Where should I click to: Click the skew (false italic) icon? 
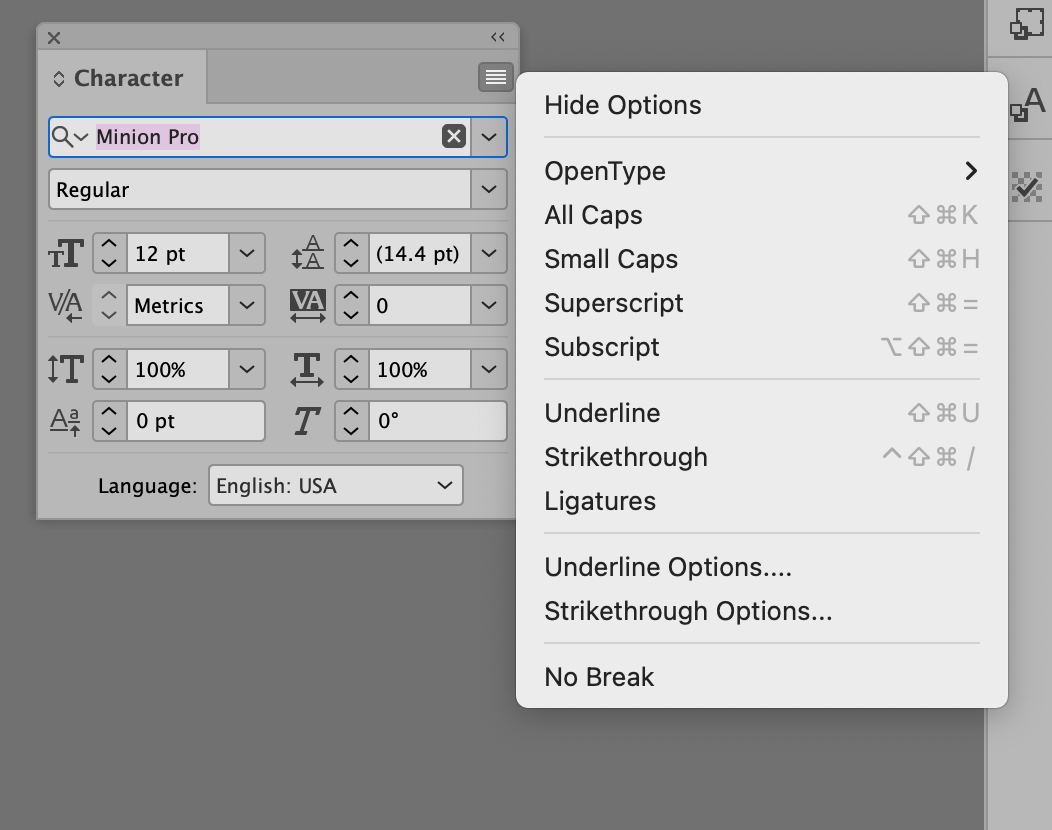(309, 420)
